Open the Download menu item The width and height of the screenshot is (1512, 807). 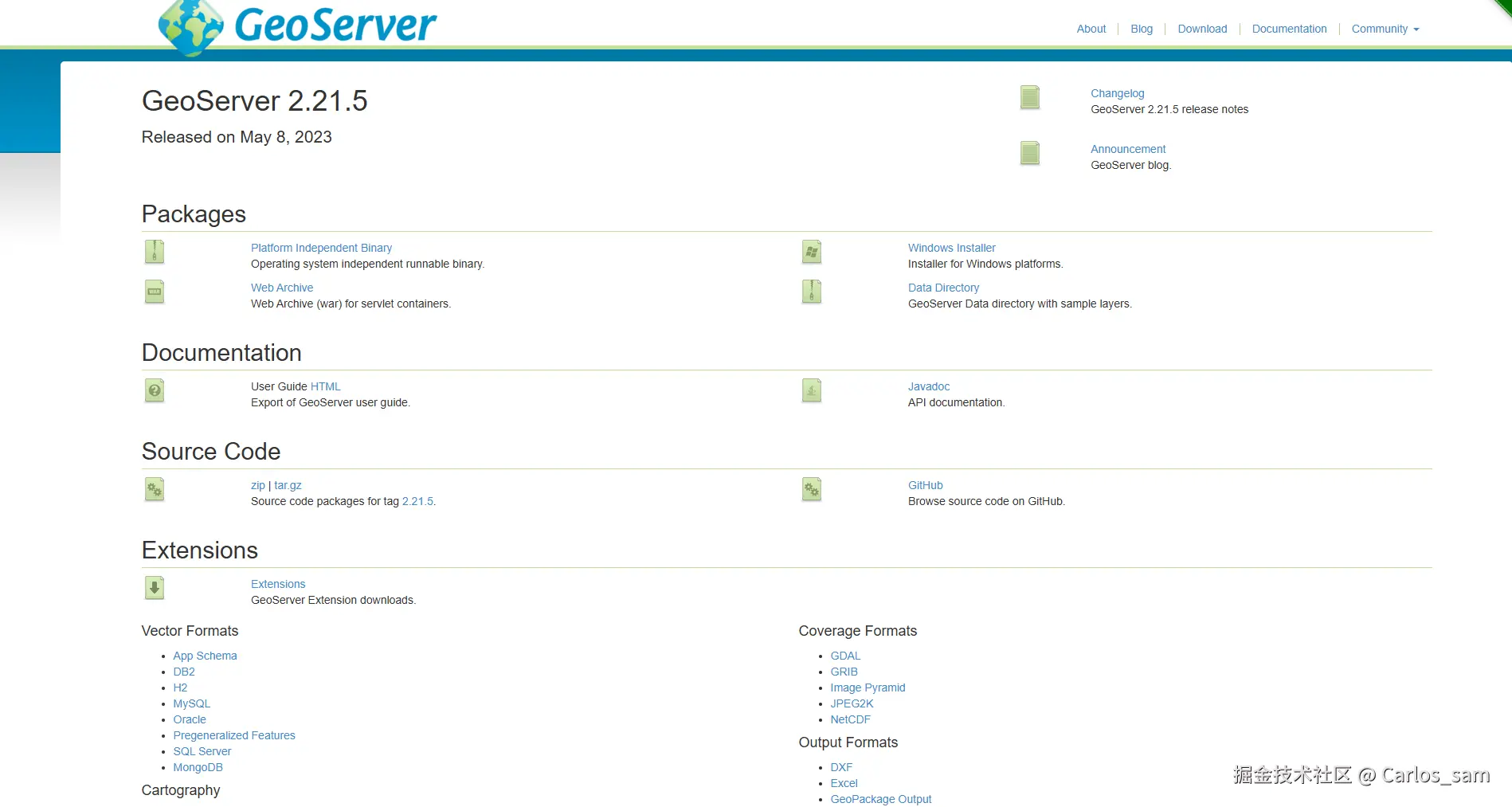click(x=1202, y=29)
